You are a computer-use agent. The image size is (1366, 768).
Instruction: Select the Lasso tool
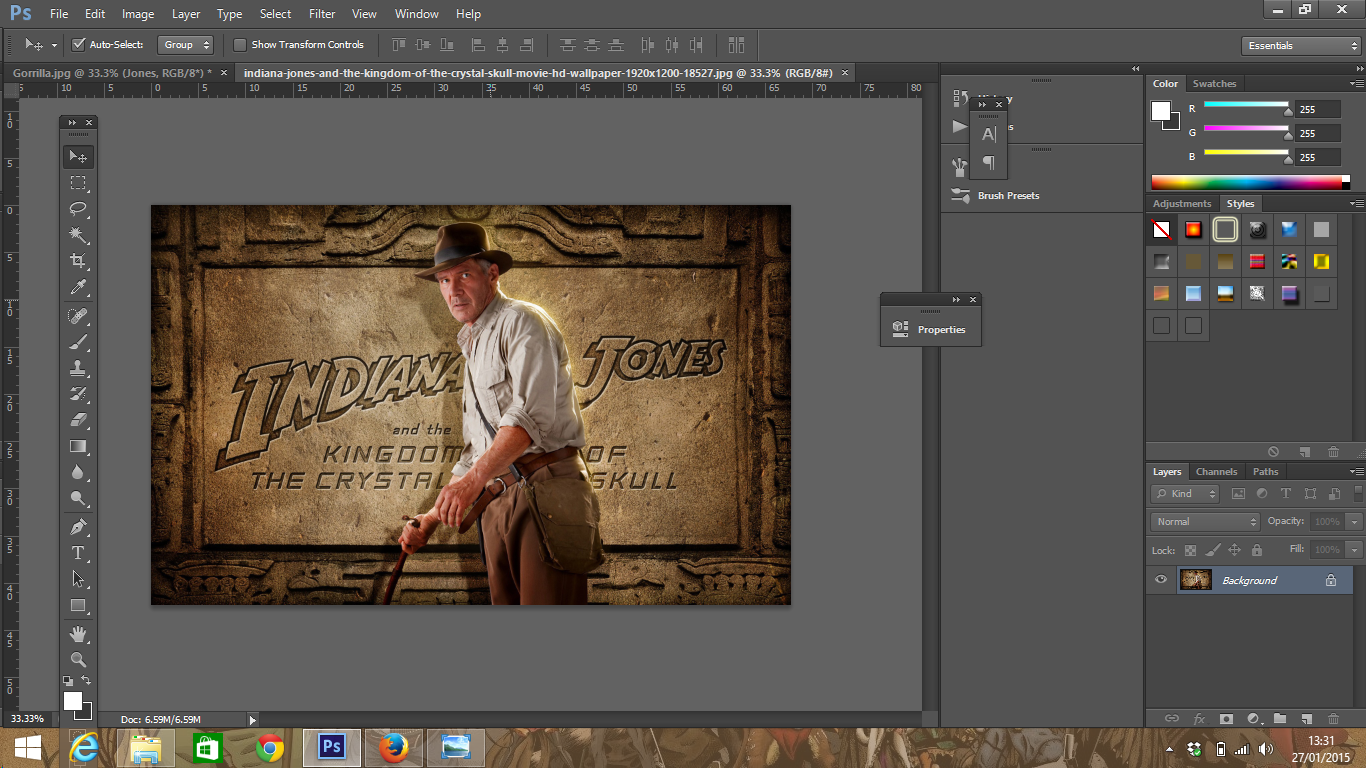click(78, 209)
